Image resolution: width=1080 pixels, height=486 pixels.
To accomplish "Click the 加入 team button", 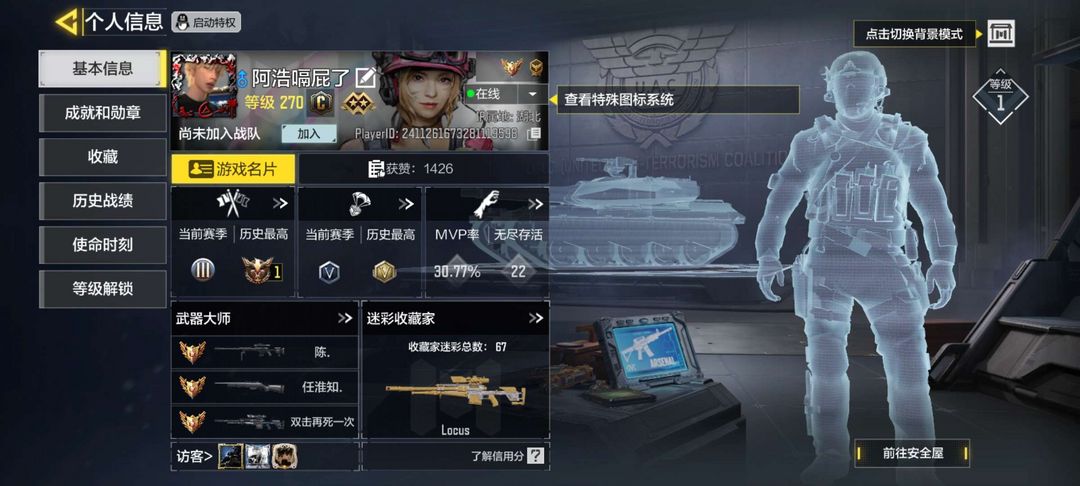I will point(309,134).
